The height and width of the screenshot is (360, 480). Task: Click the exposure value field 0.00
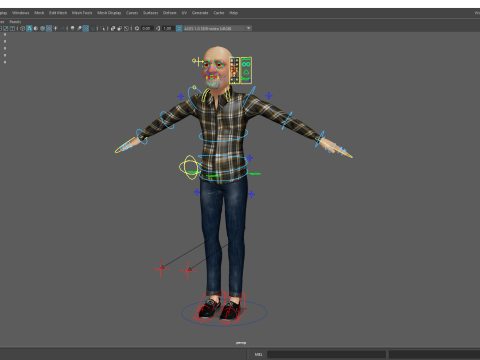pyautogui.click(x=147, y=28)
